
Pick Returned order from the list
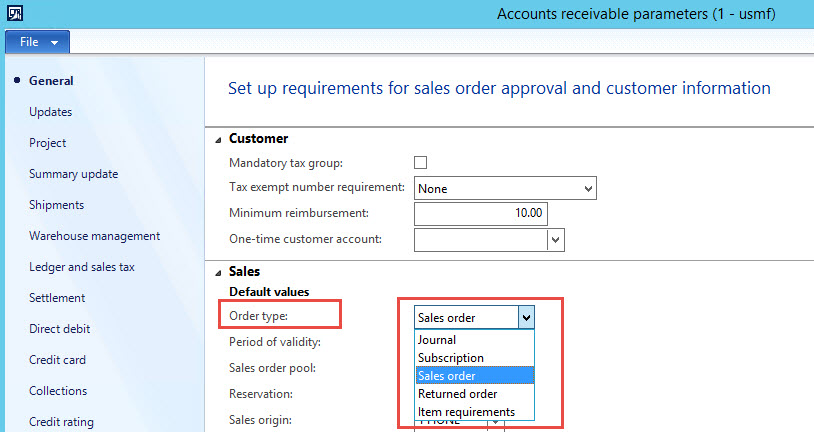pos(457,394)
